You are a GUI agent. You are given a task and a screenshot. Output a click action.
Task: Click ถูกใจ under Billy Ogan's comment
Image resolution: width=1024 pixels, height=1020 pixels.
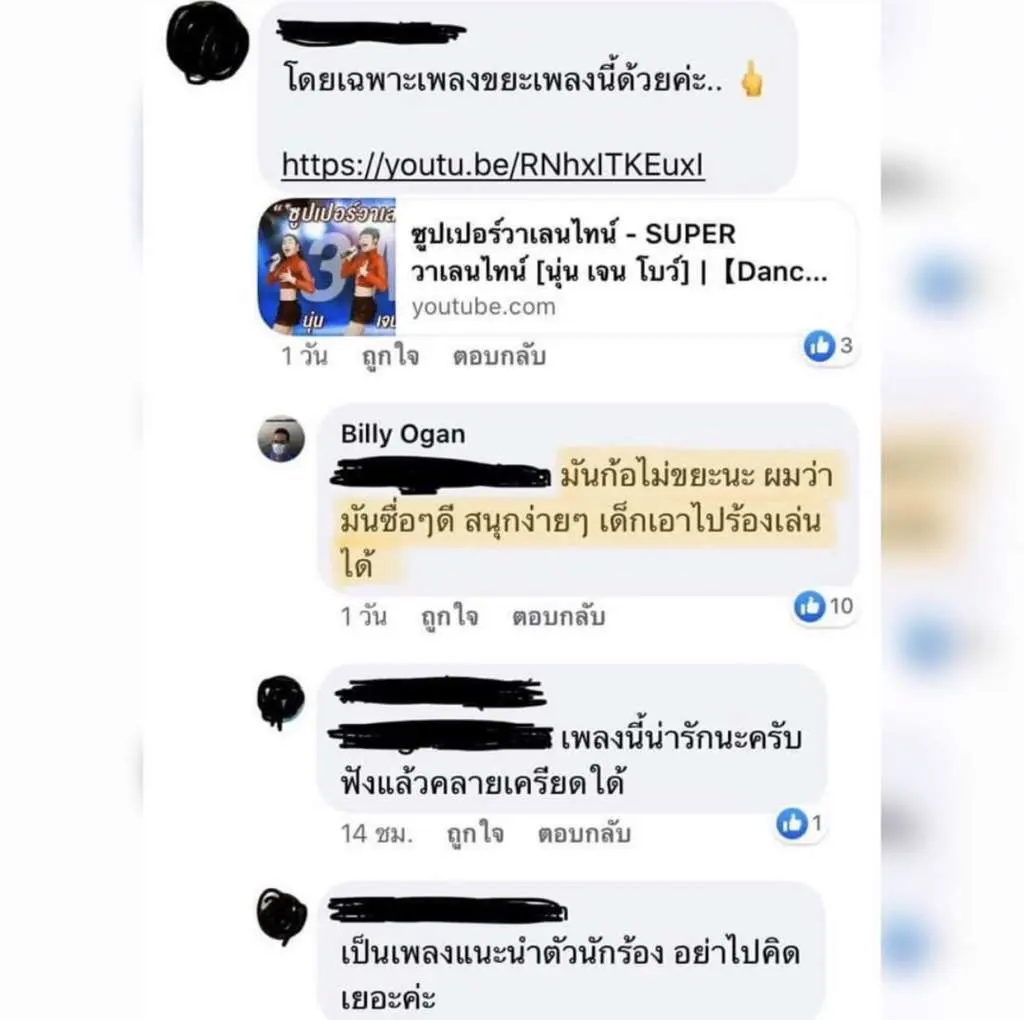[449, 616]
